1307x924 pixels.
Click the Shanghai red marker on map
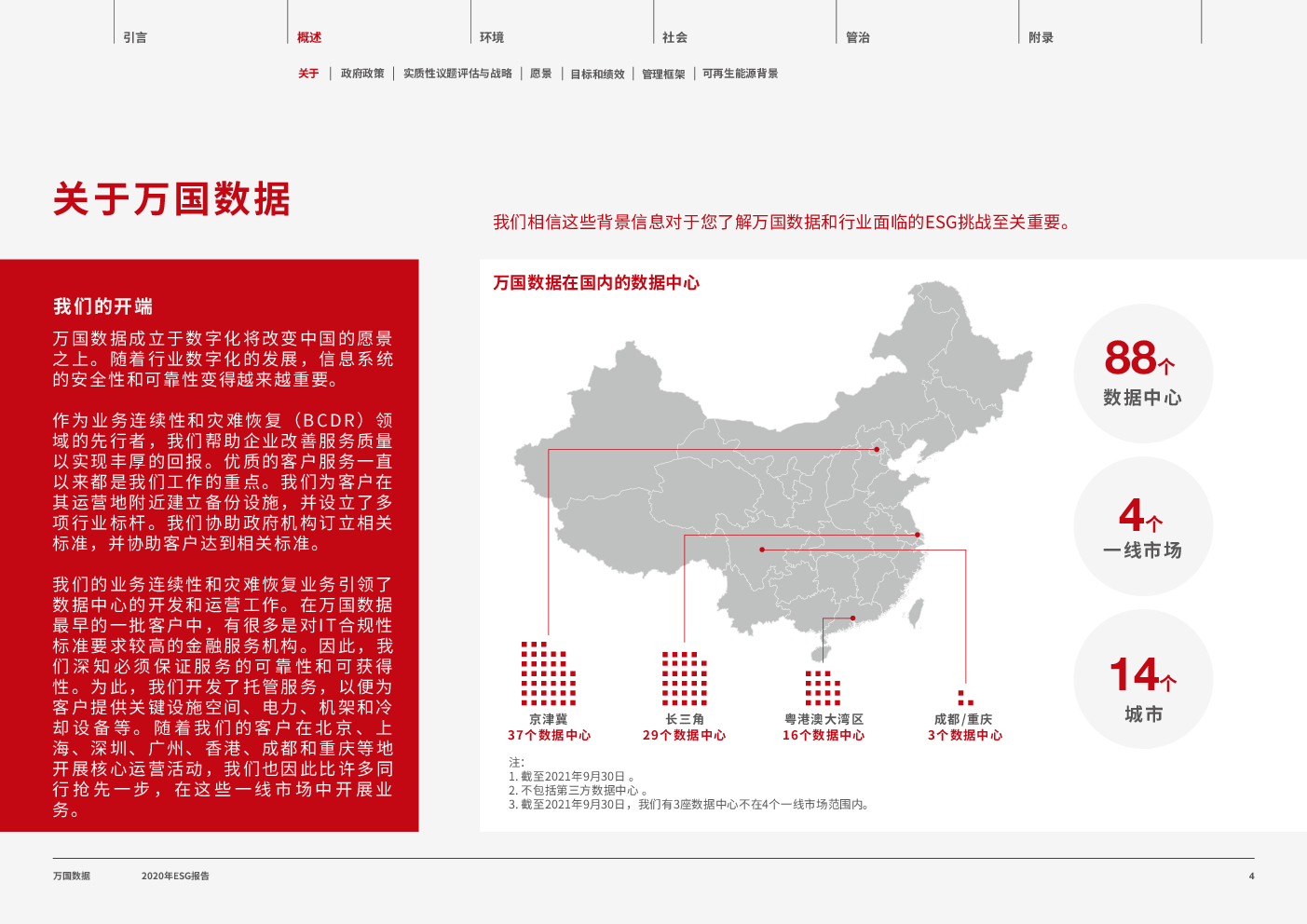pyautogui.click(x=918, y=535)
